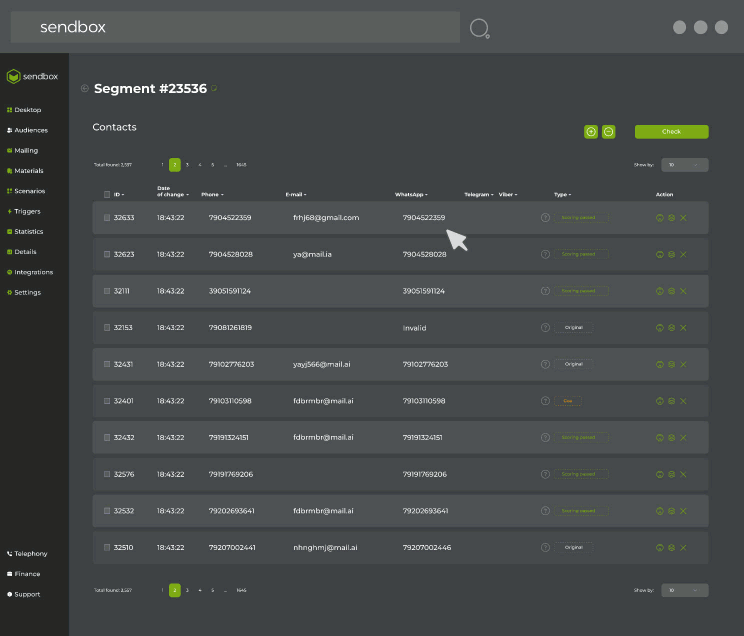Toggle the select-all checkbox in table header
744x636 pixels.
coord(107,194)
